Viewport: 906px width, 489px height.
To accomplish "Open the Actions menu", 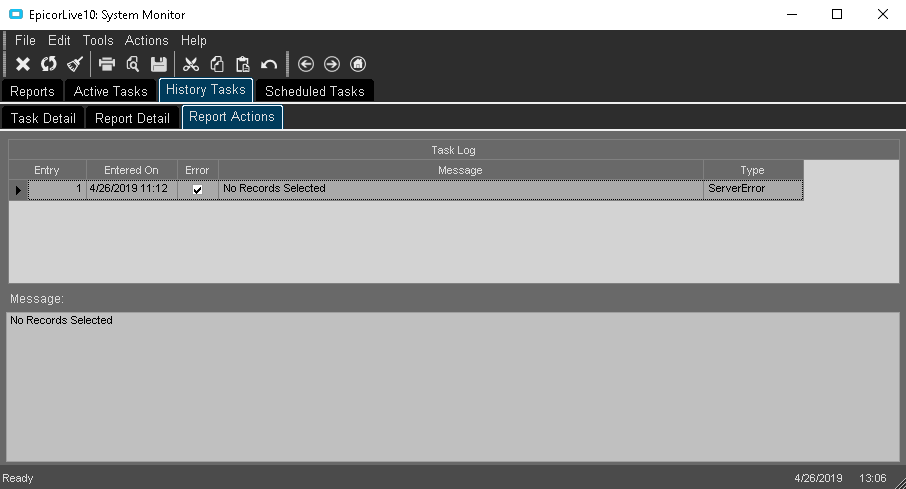I will coord(147,40).
